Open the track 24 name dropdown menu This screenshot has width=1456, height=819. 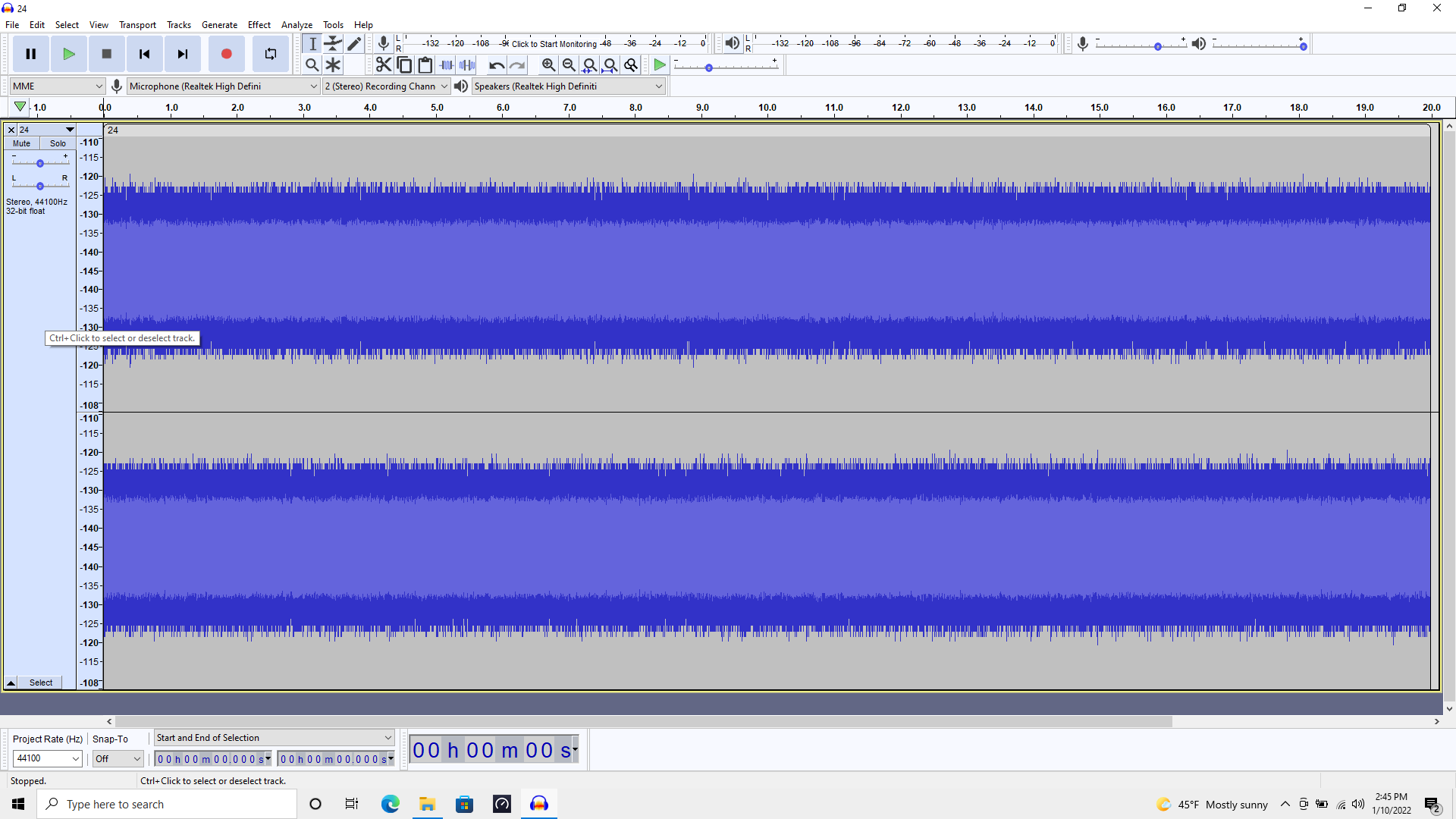click(x=47, y=130)
